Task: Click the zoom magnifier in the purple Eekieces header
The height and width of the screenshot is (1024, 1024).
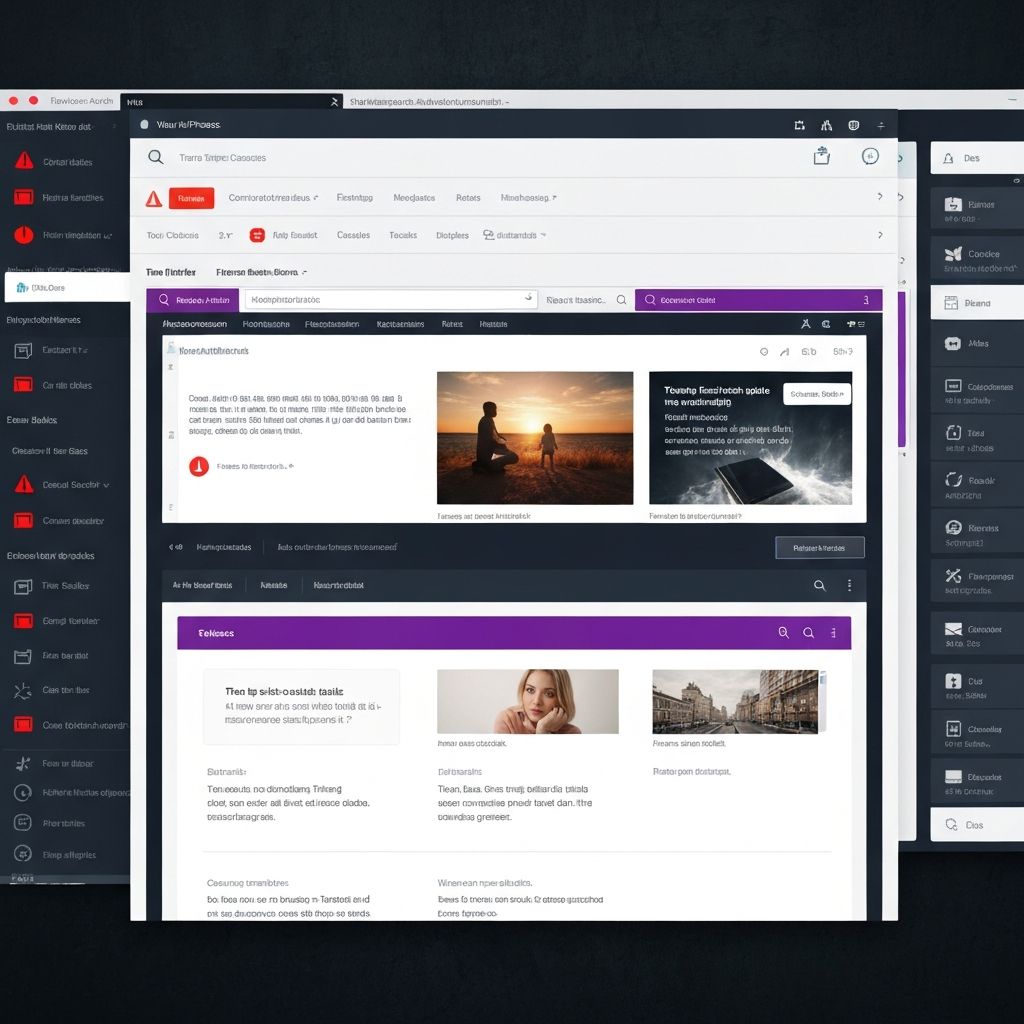Action: pyautogui.click(x=783, y=633)
